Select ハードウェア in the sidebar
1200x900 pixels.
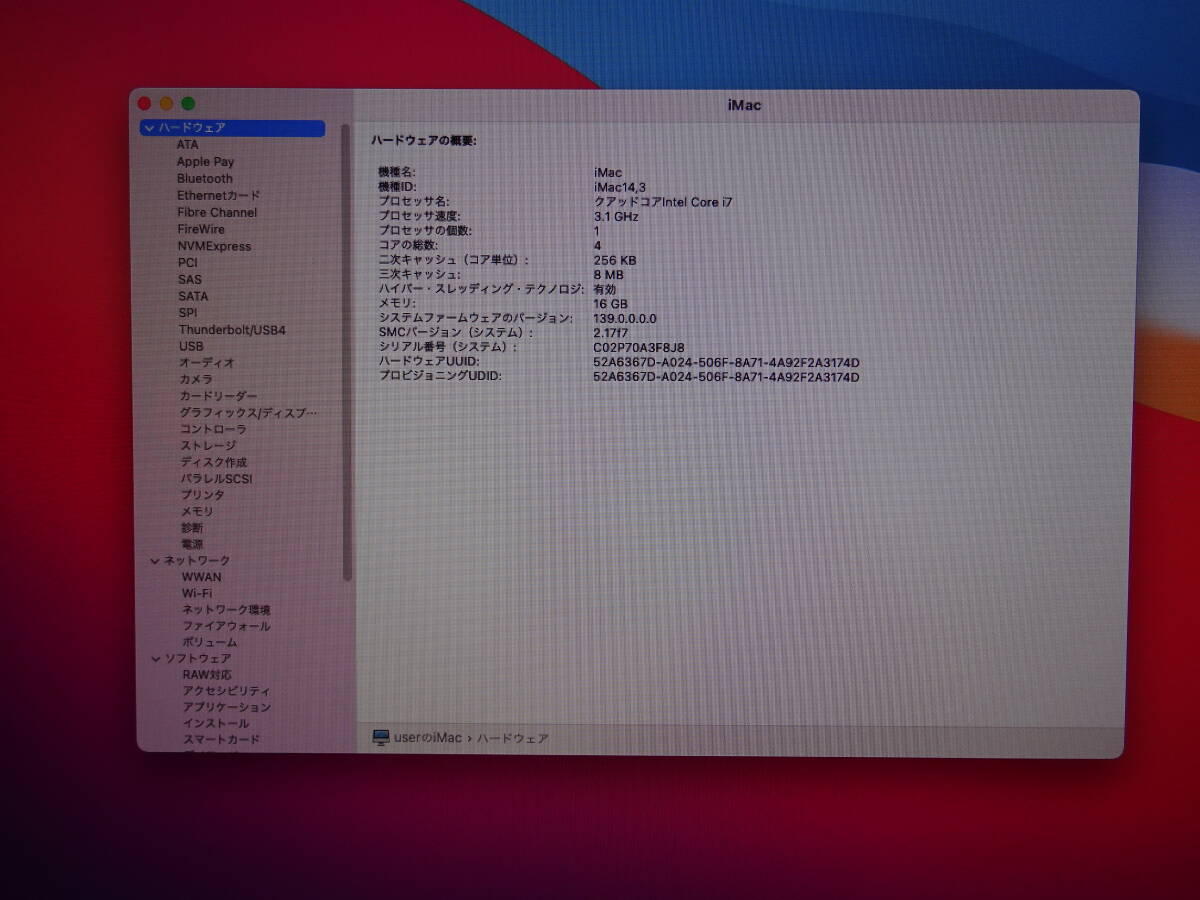click(x=232, y=128)
